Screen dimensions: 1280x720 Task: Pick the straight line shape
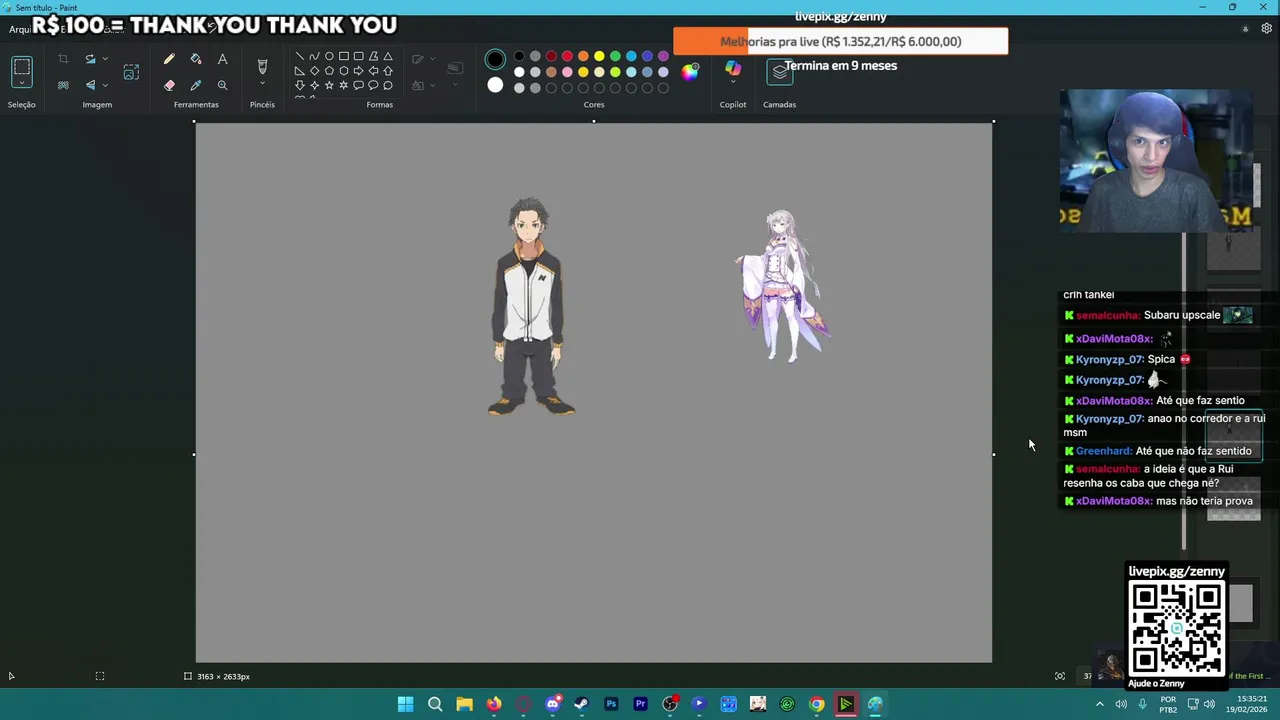pos(299,56)
